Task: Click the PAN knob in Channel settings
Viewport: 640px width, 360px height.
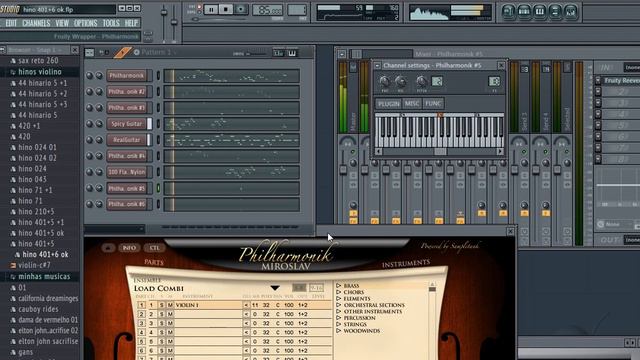Action: [x=384, y=81]
